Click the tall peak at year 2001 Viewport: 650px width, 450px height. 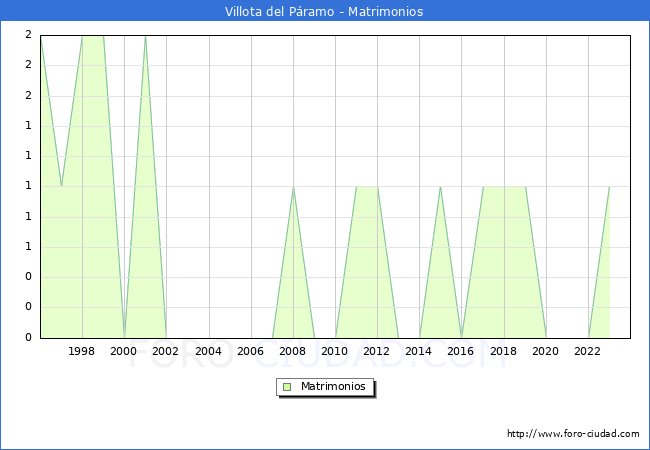pyautogui.click(x=145, y=36)
